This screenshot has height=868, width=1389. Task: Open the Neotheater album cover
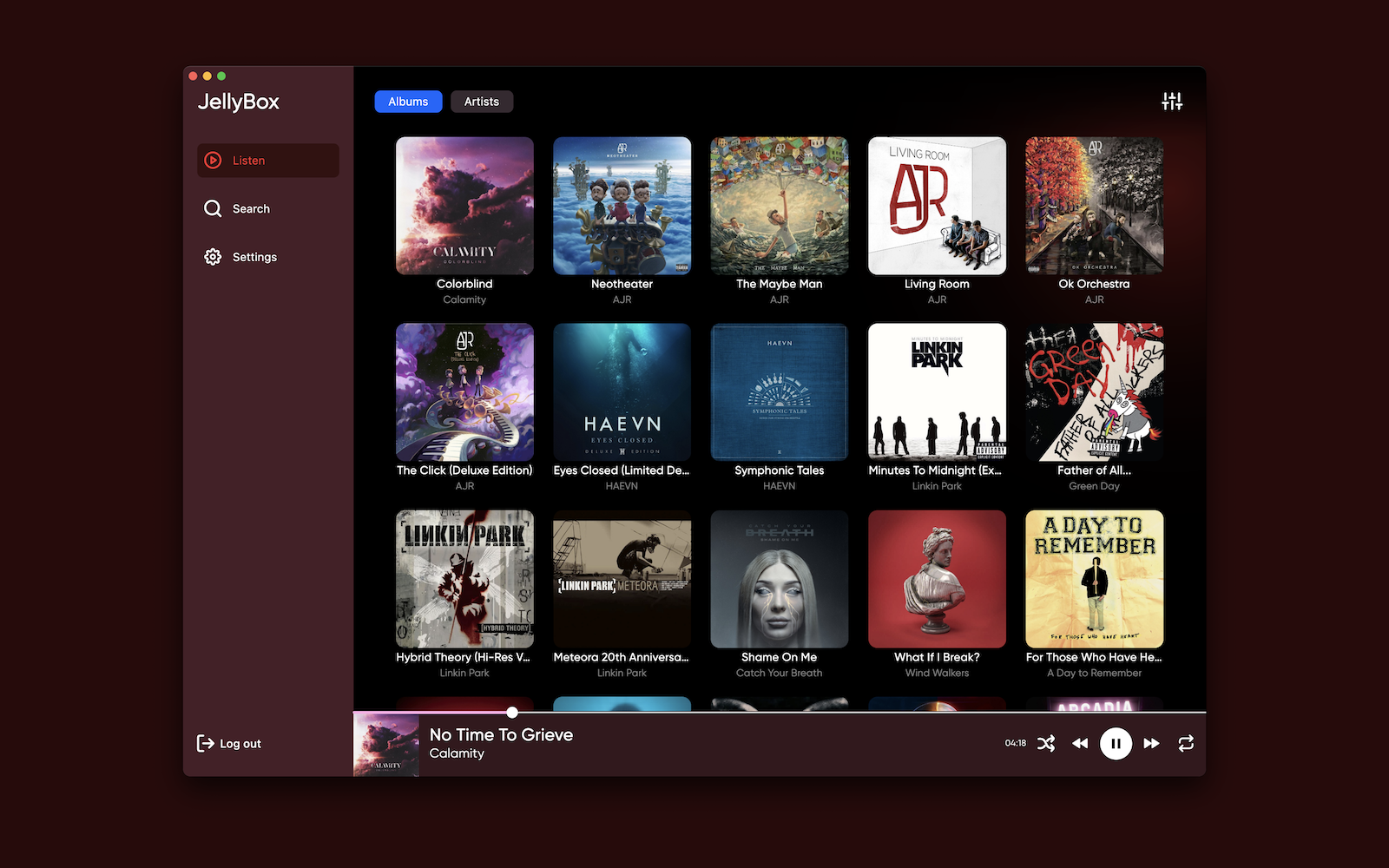[x=622, y=206]
